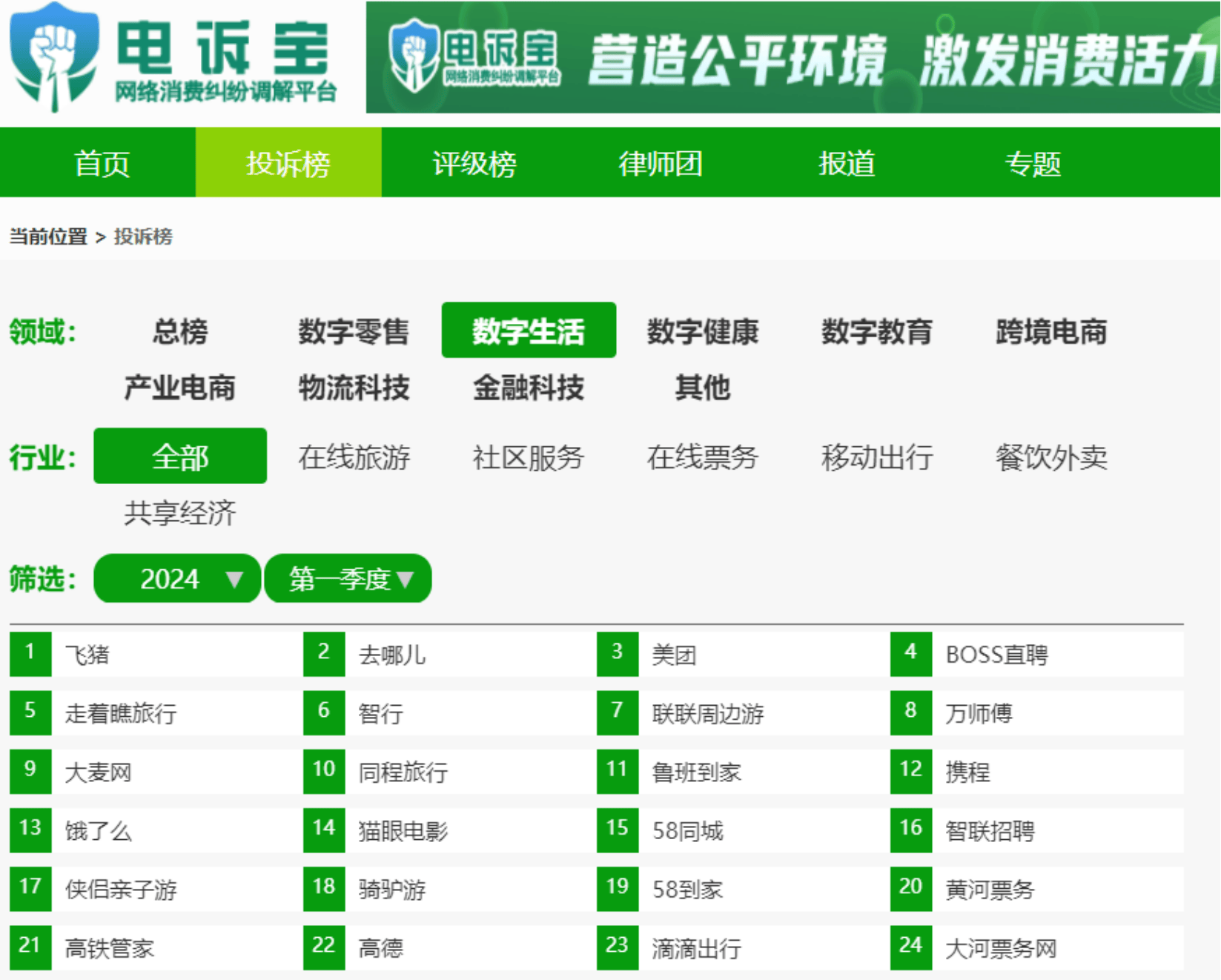
Task: Open the 营造公平环境 banner image
Action: tap(793, 58)
